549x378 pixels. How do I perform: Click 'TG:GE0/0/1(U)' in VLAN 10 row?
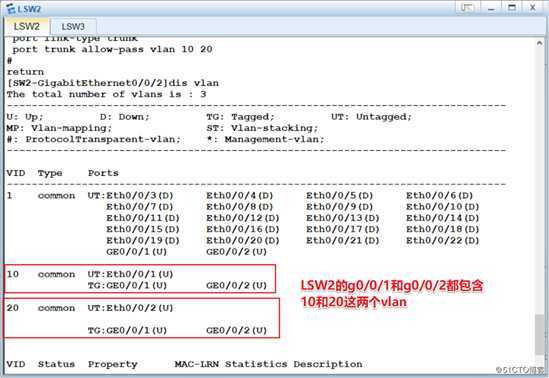coord(127,286)
